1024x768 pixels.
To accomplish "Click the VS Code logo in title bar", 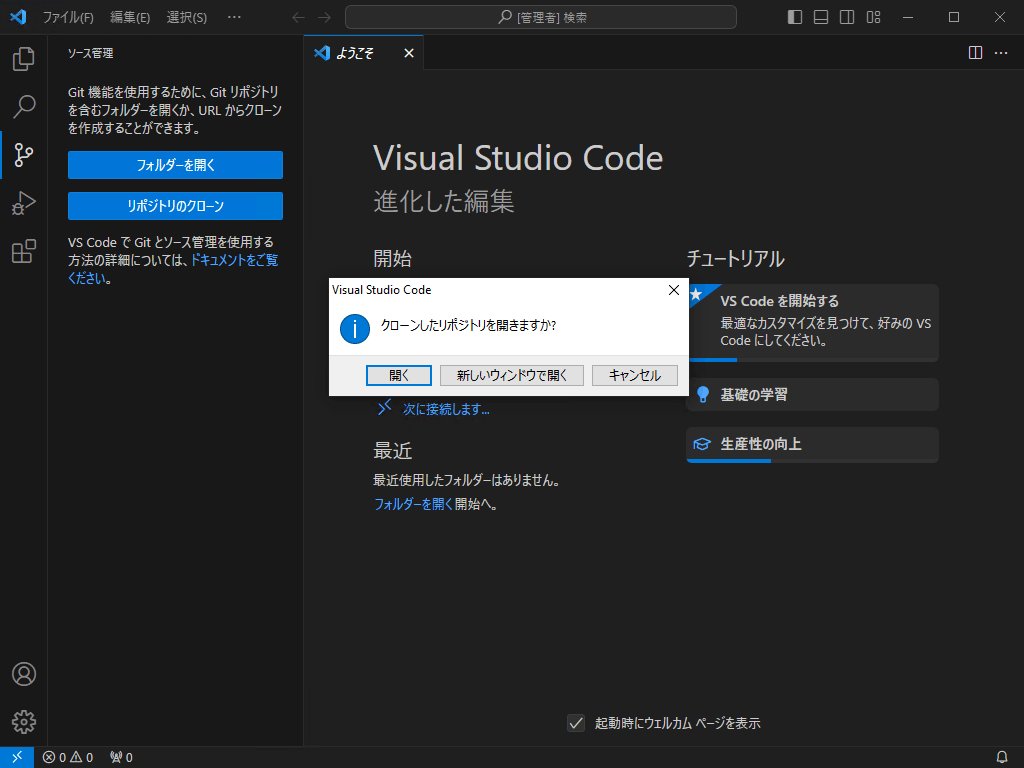I will point(18,17).
